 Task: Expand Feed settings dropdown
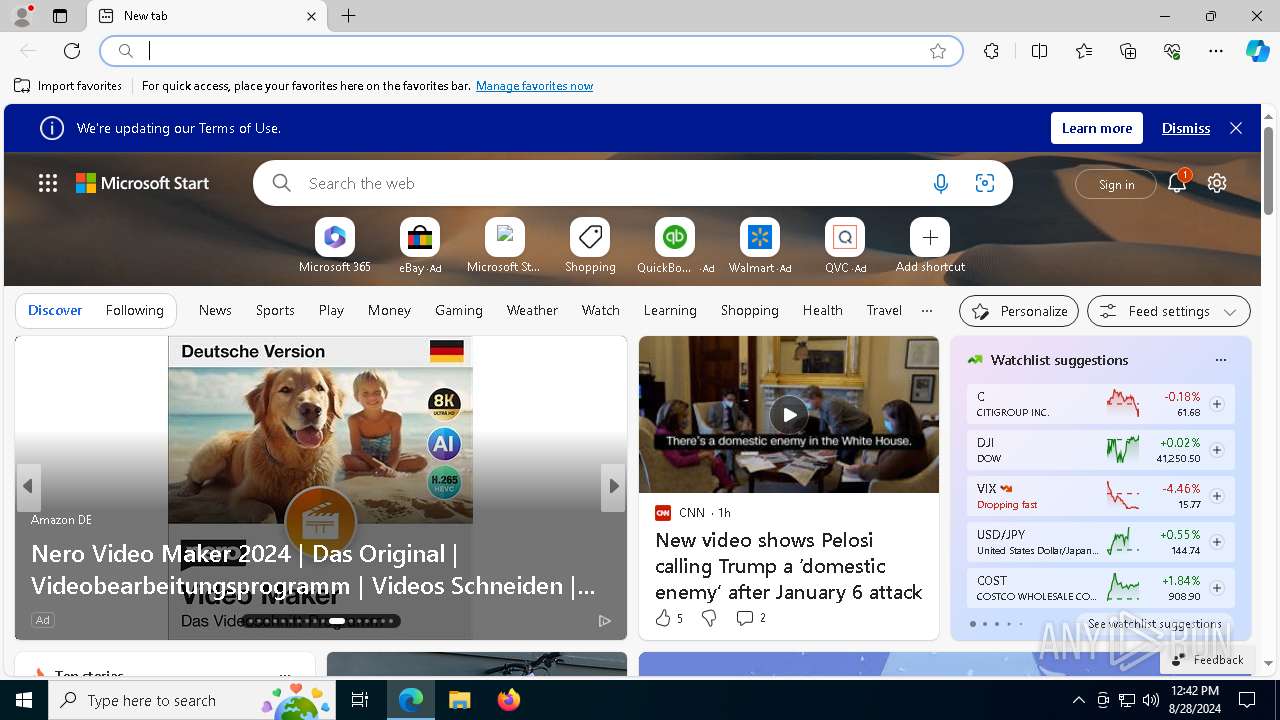1169,311
